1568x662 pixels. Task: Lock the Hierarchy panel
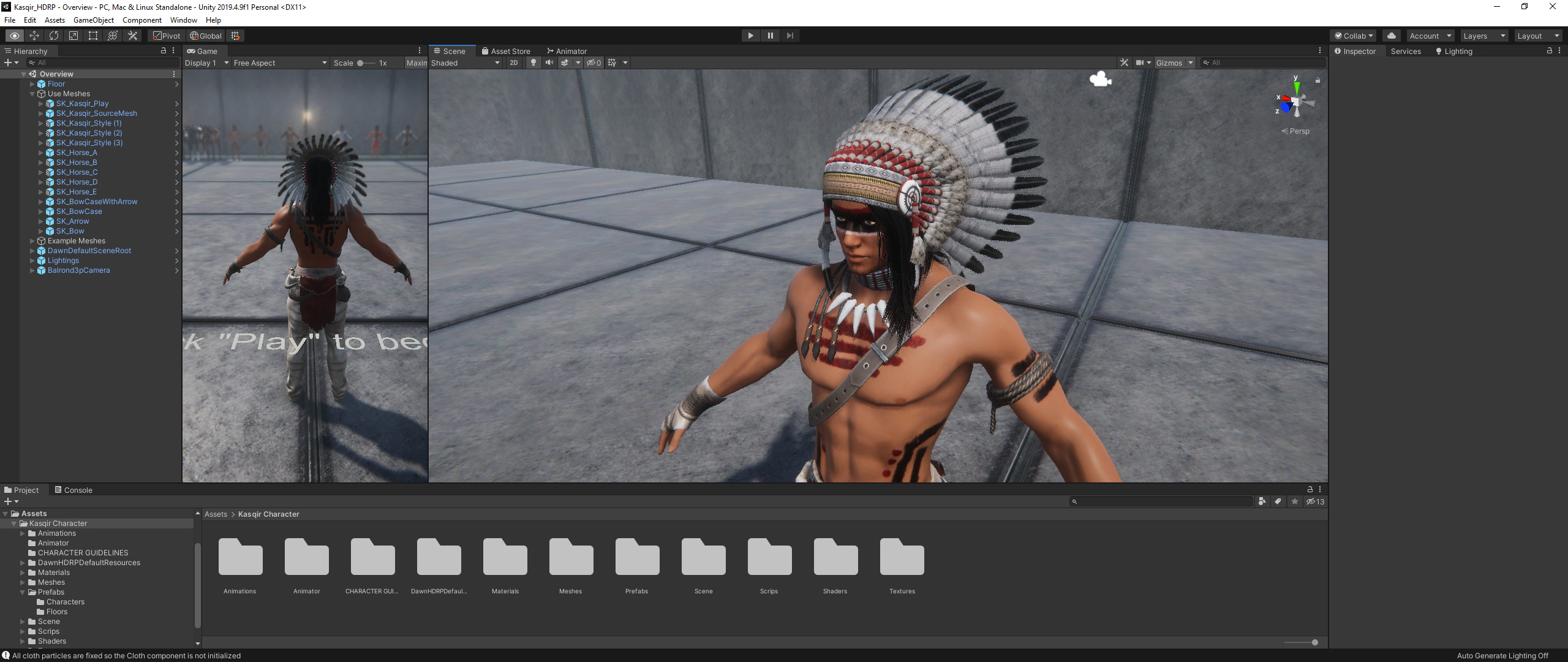pos(164,50)
